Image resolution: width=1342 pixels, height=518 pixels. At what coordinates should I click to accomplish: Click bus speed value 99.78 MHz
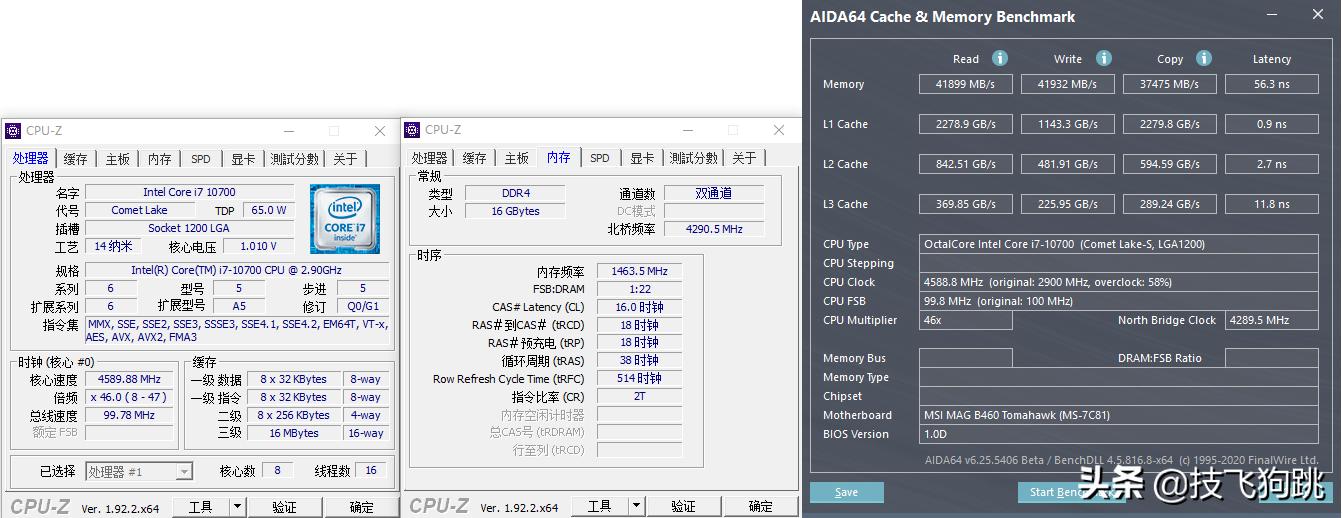click(129, 415)
